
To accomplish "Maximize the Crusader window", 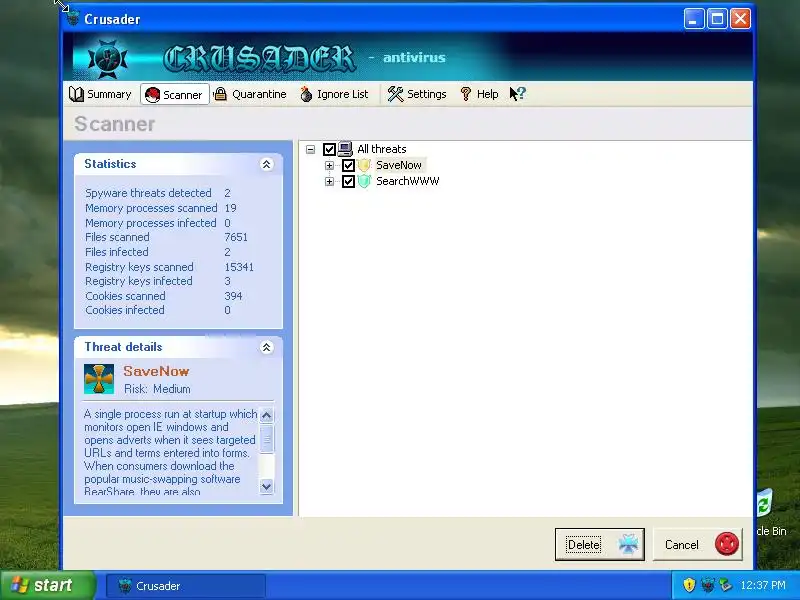I will pos(717,19).
